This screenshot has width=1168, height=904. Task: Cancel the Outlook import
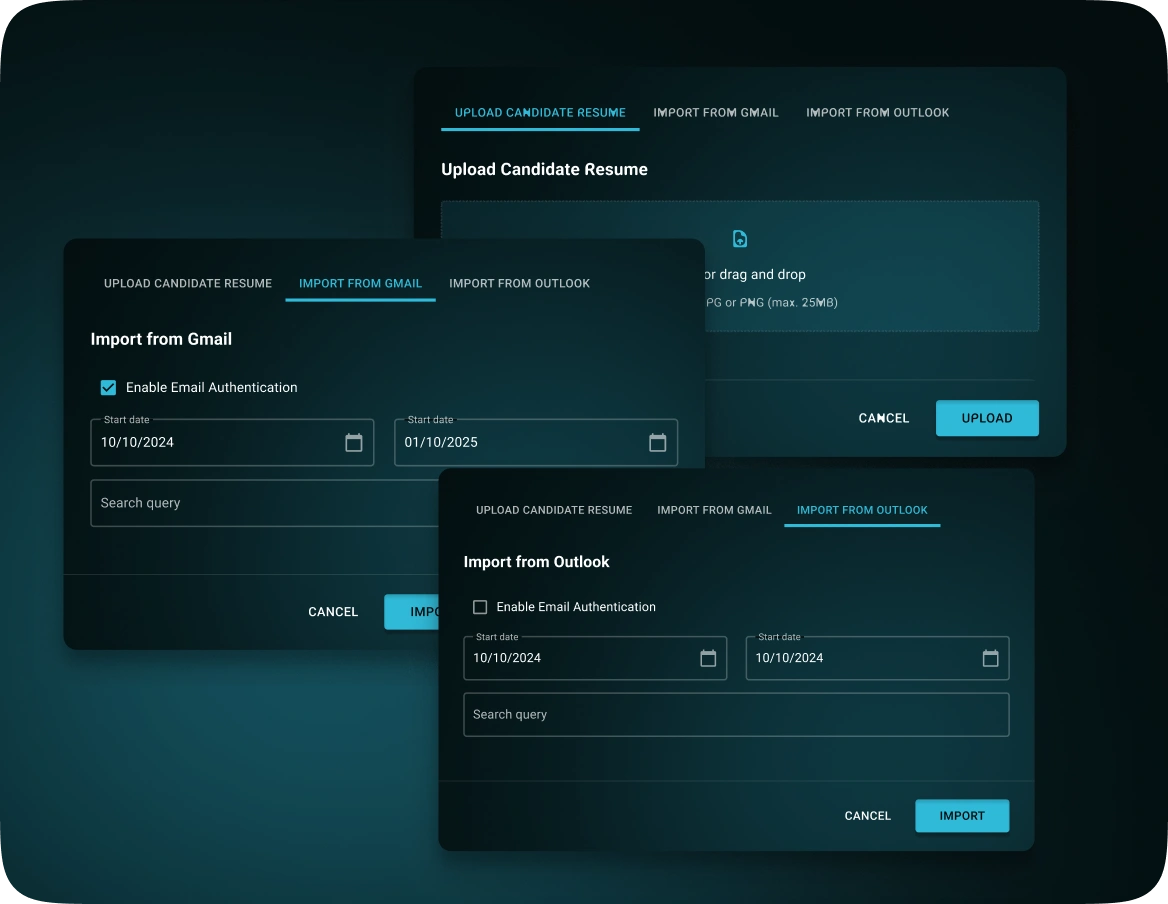(867, 815)
